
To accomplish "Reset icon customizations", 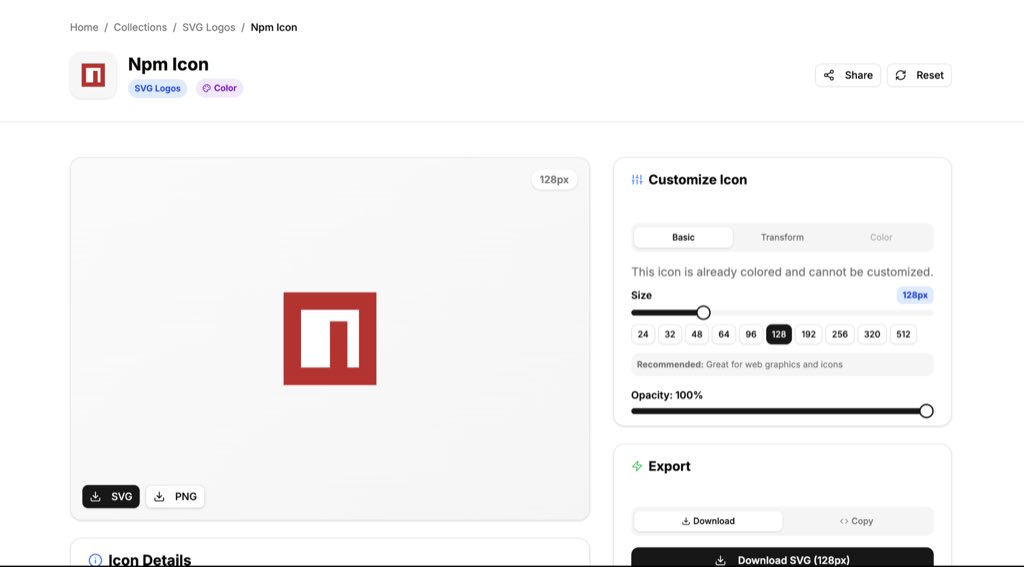I will (919, 75).
